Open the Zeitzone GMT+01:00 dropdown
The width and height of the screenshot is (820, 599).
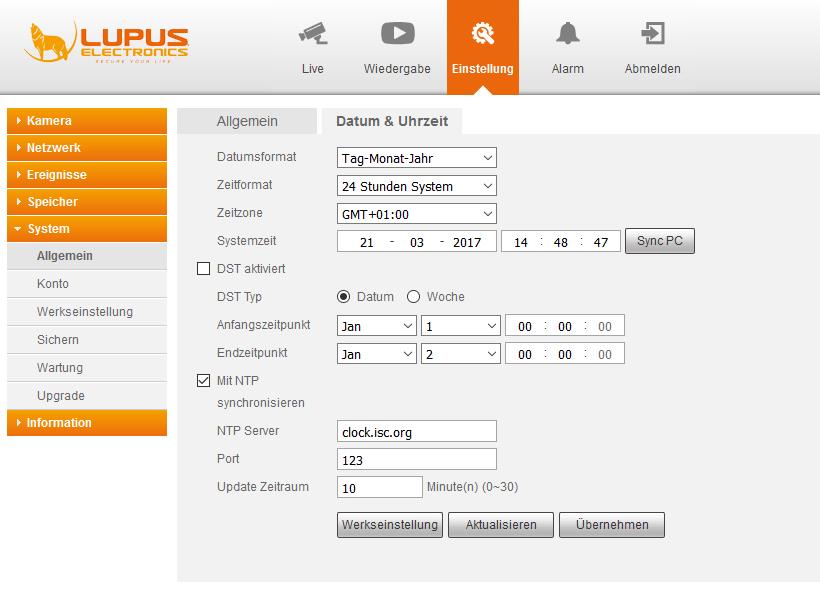pyautogui.click(x=416, y=214)
